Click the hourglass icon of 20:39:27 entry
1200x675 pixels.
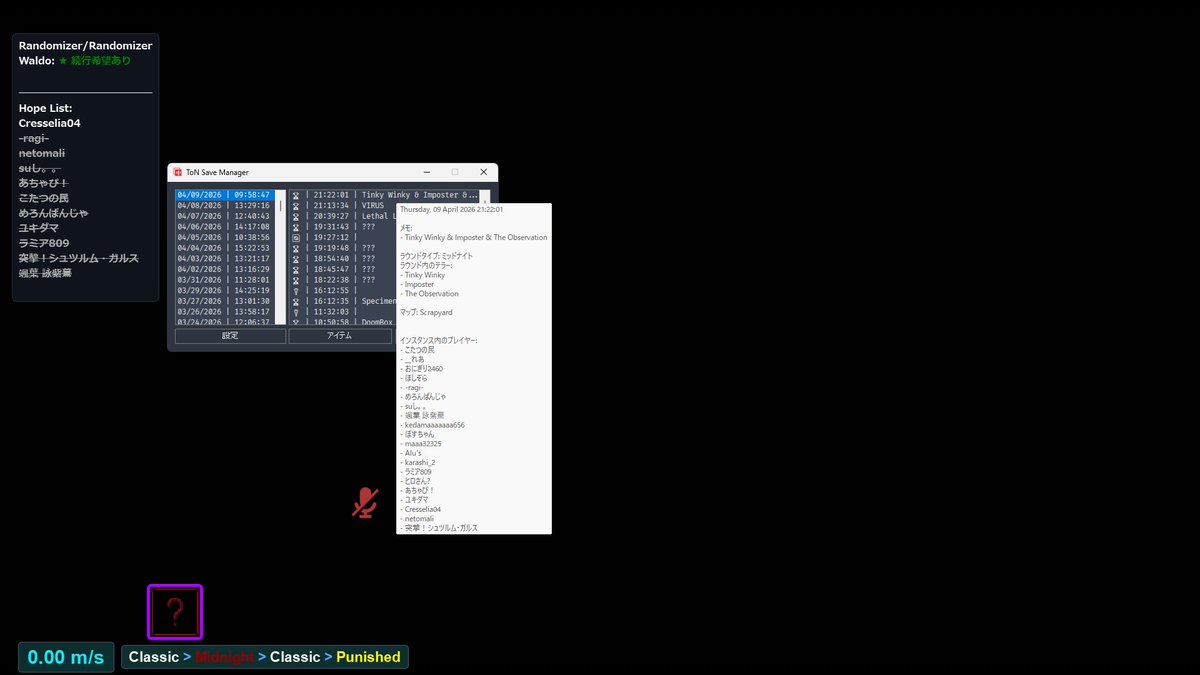point(296,216)
